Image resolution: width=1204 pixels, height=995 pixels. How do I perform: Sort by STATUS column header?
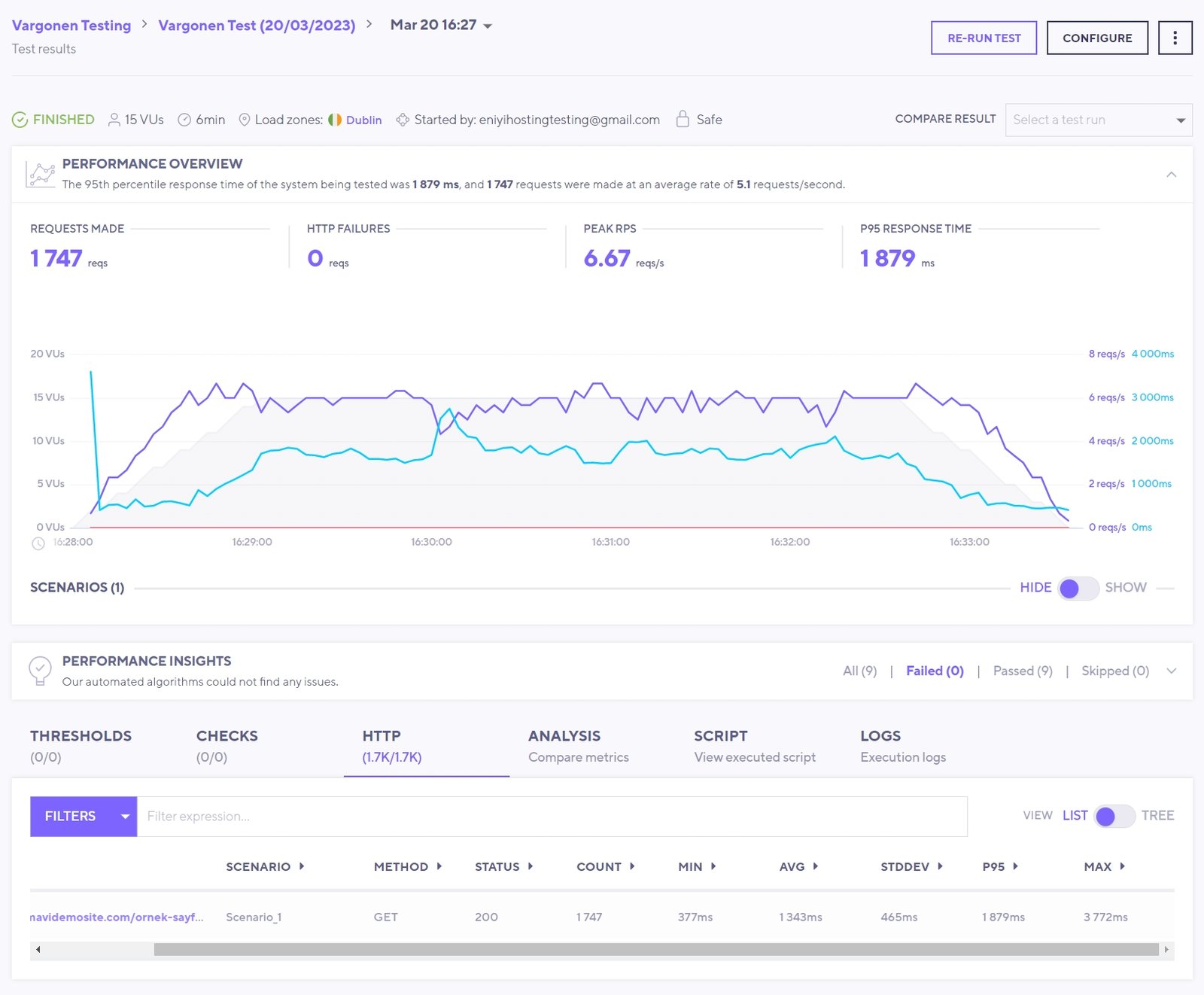point(503,866)
